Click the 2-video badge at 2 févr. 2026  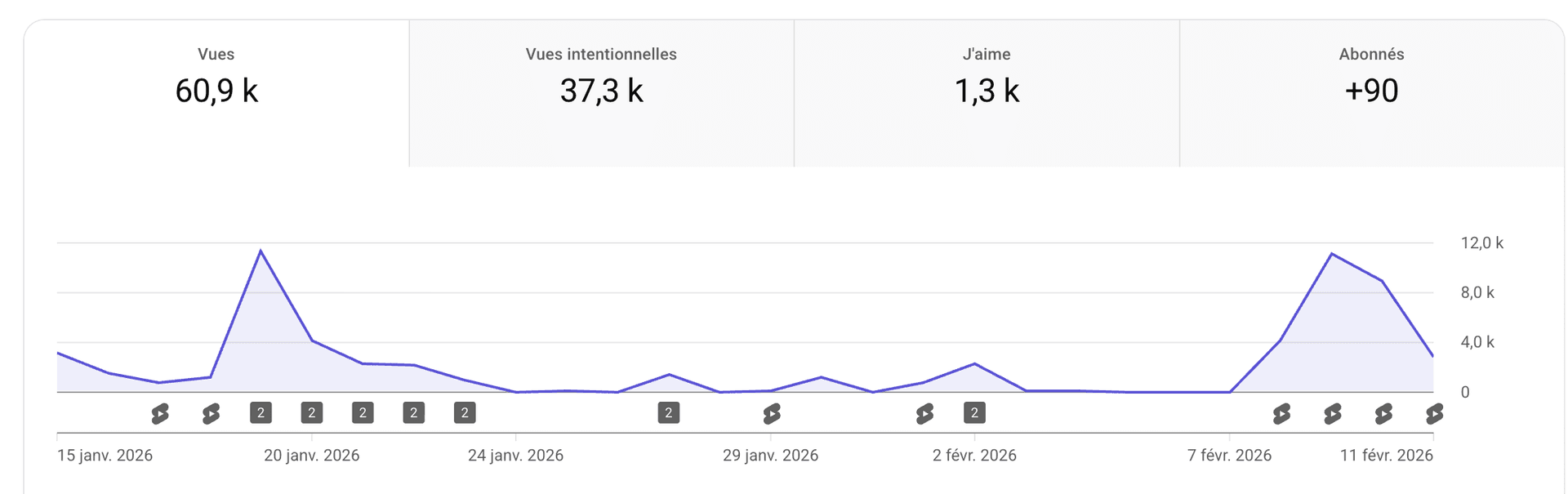(x=974, y=413)
